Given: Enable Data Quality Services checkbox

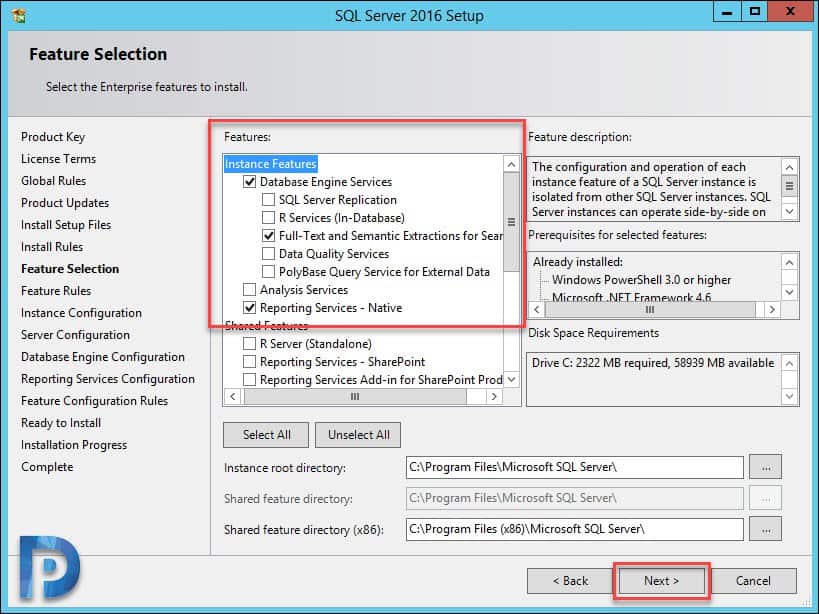Looking at the screenshot, I should click(x=268, y=254).
